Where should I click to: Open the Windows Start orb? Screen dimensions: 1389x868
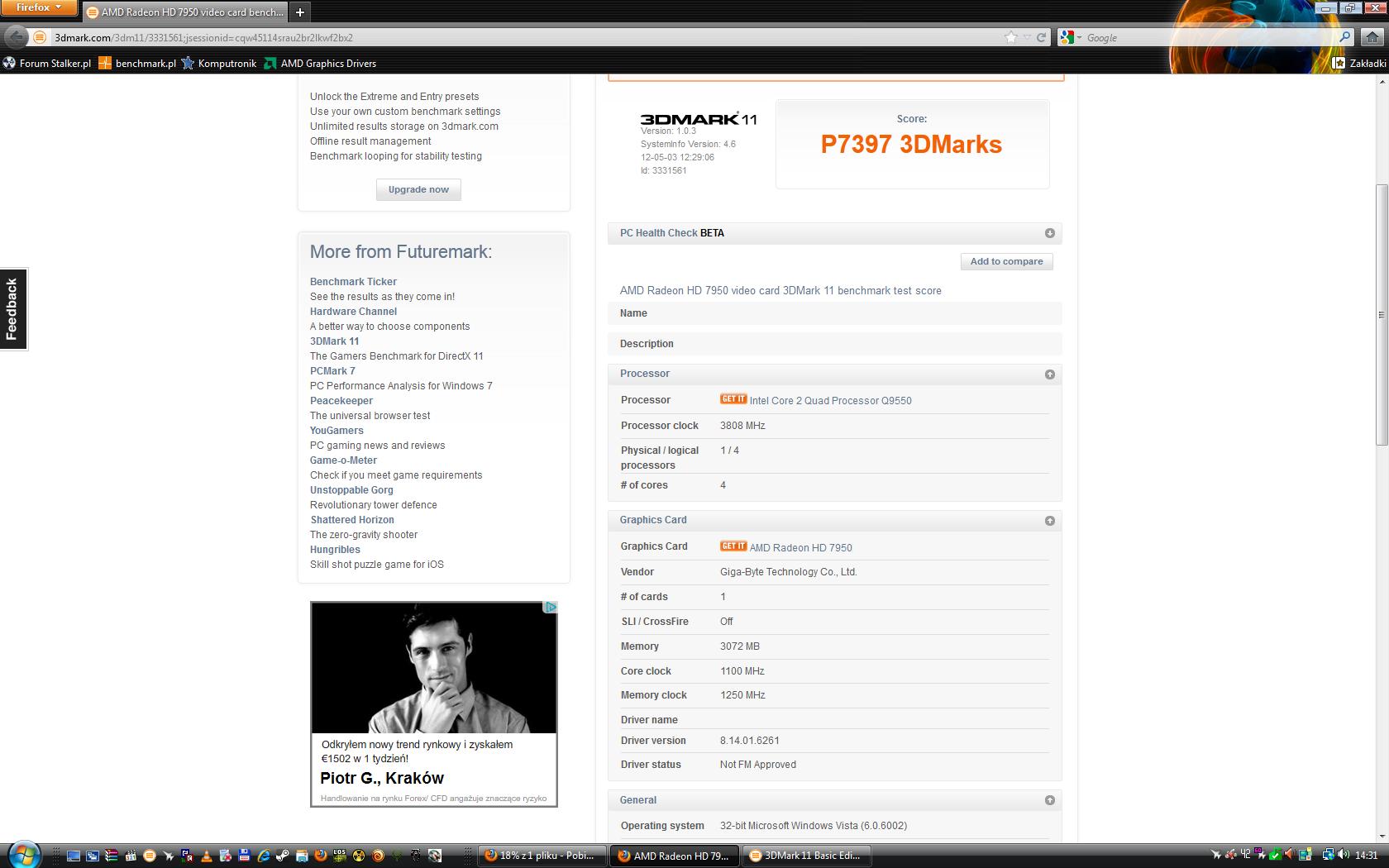(24, 856)
